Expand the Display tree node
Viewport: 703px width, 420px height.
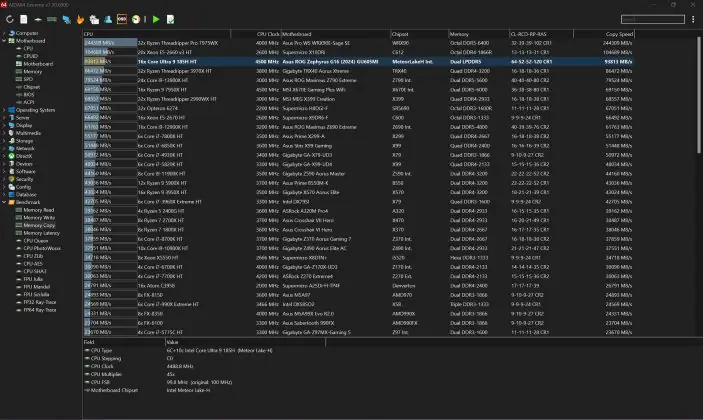[4, 125]
